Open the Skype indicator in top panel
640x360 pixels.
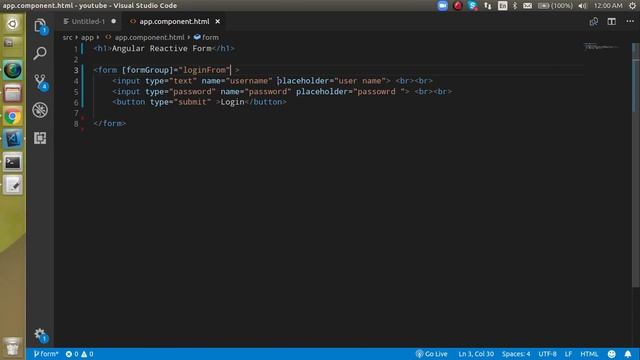click(473, 6)
